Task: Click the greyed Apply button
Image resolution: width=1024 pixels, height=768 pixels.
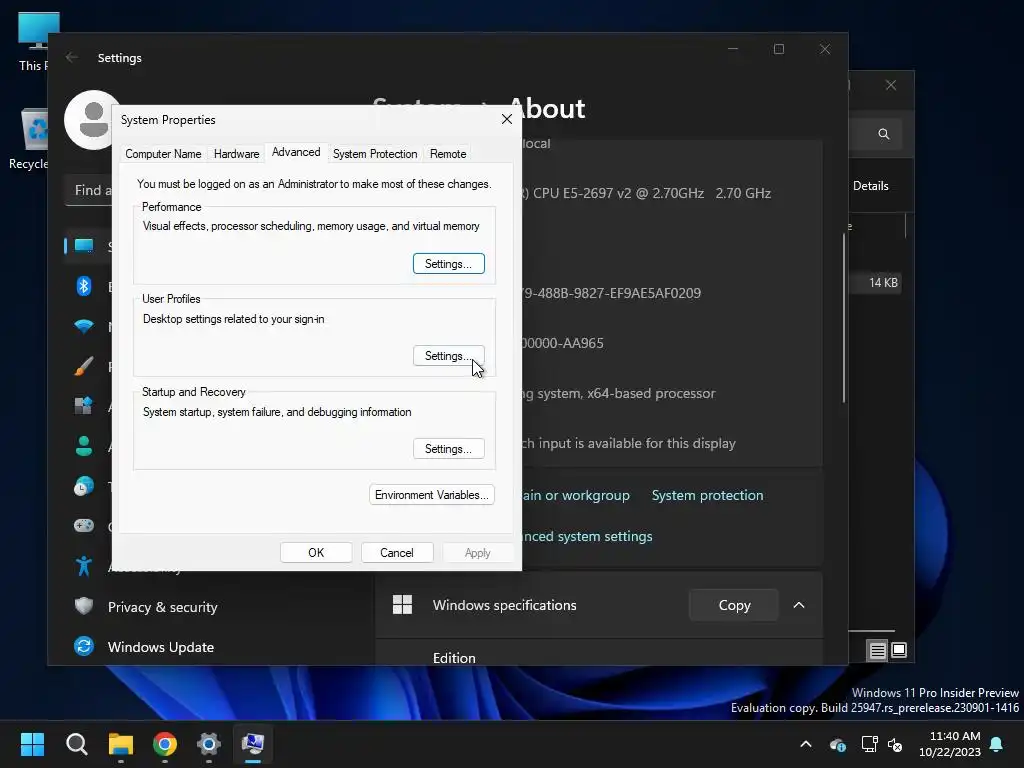Action: [x=477, y=552]
